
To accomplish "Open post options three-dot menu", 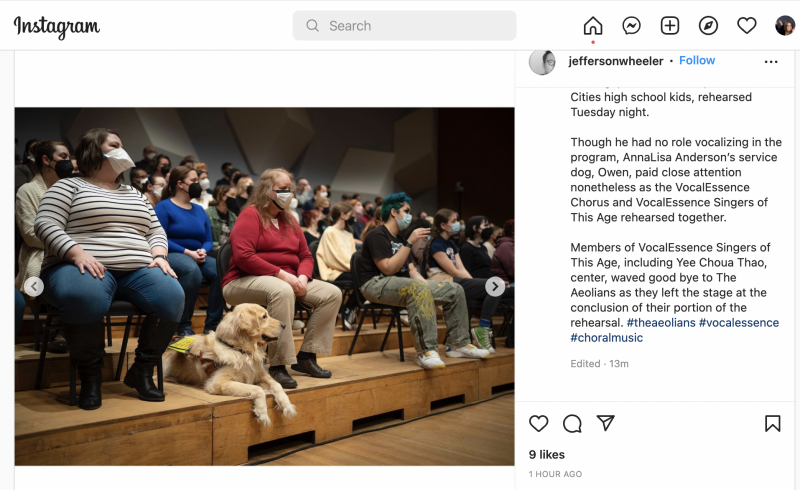I will pyautogui.click(x=771, y=62).
